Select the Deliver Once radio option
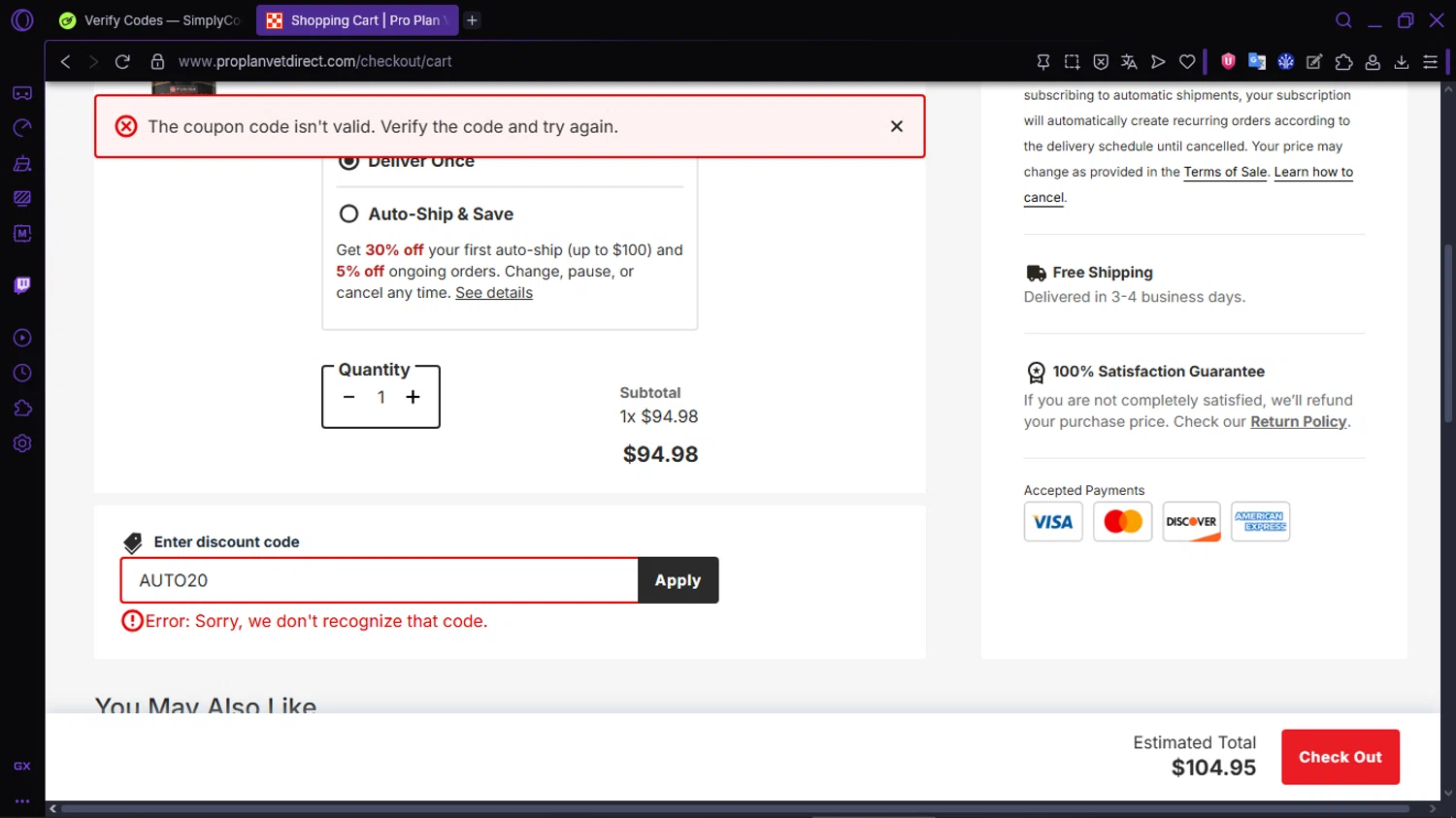Image resolution: width=1456 pixels, height=818 pixels. tap(348, 161)
